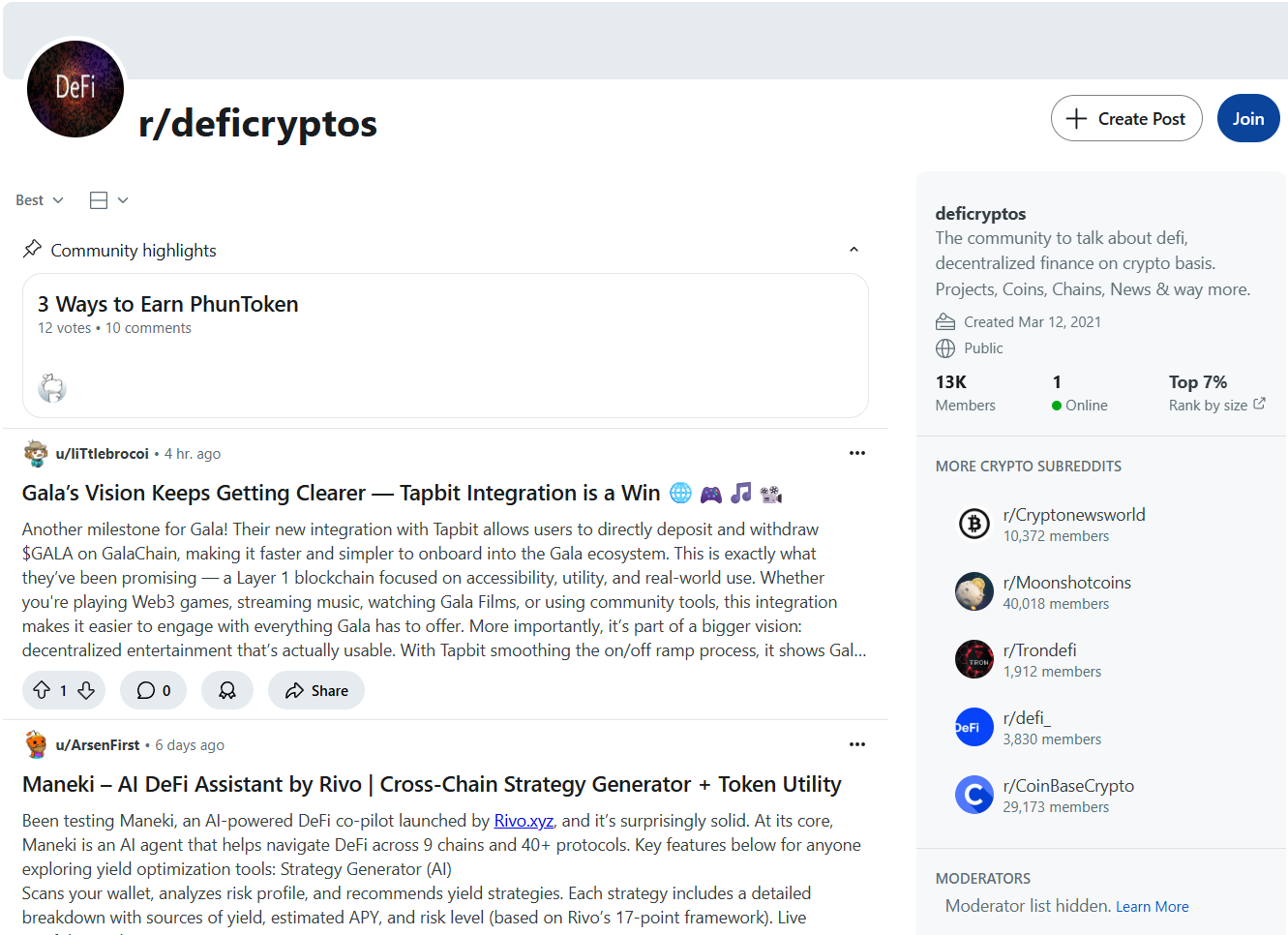1288x935 pixels.
Task: Open options menu for the Gala post
Action: pyautogui.click(x=857, y=453)
